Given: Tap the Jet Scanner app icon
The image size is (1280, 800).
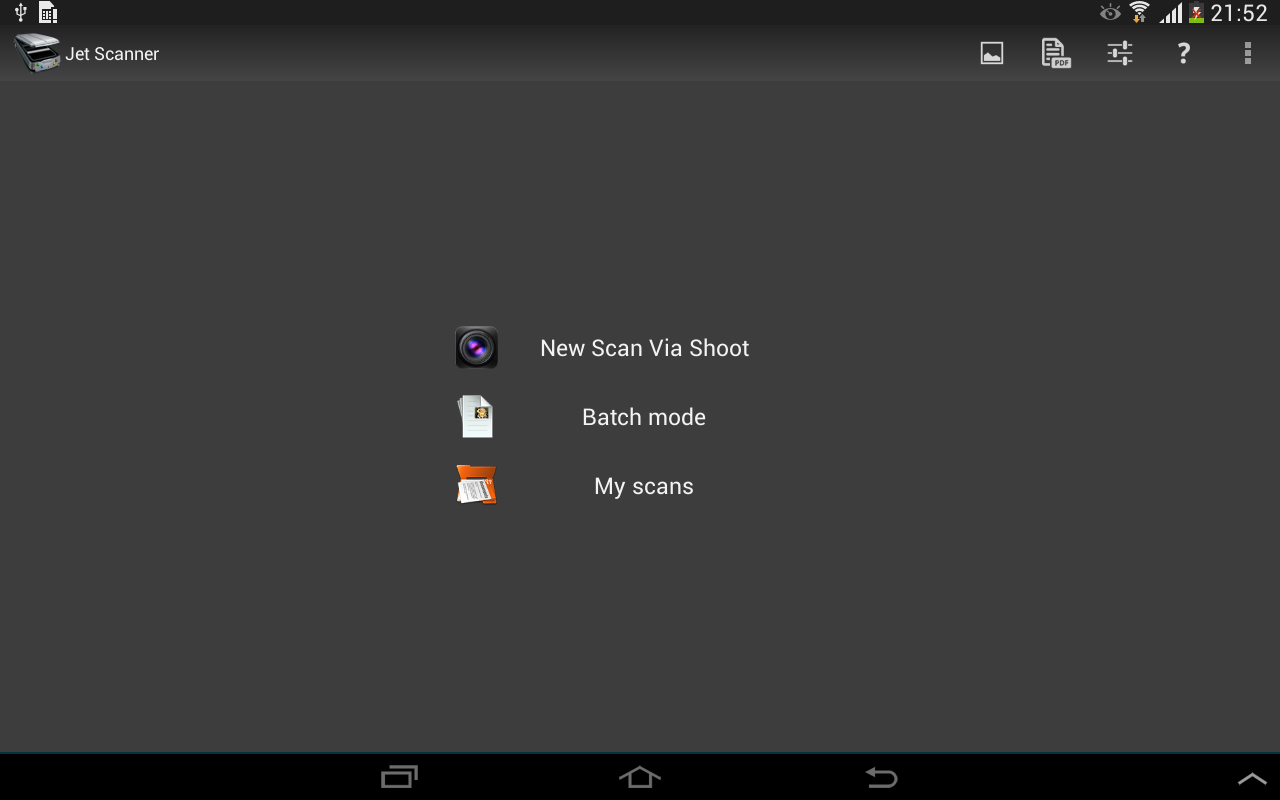Looking at the screenshot, I should click(36, 53).
